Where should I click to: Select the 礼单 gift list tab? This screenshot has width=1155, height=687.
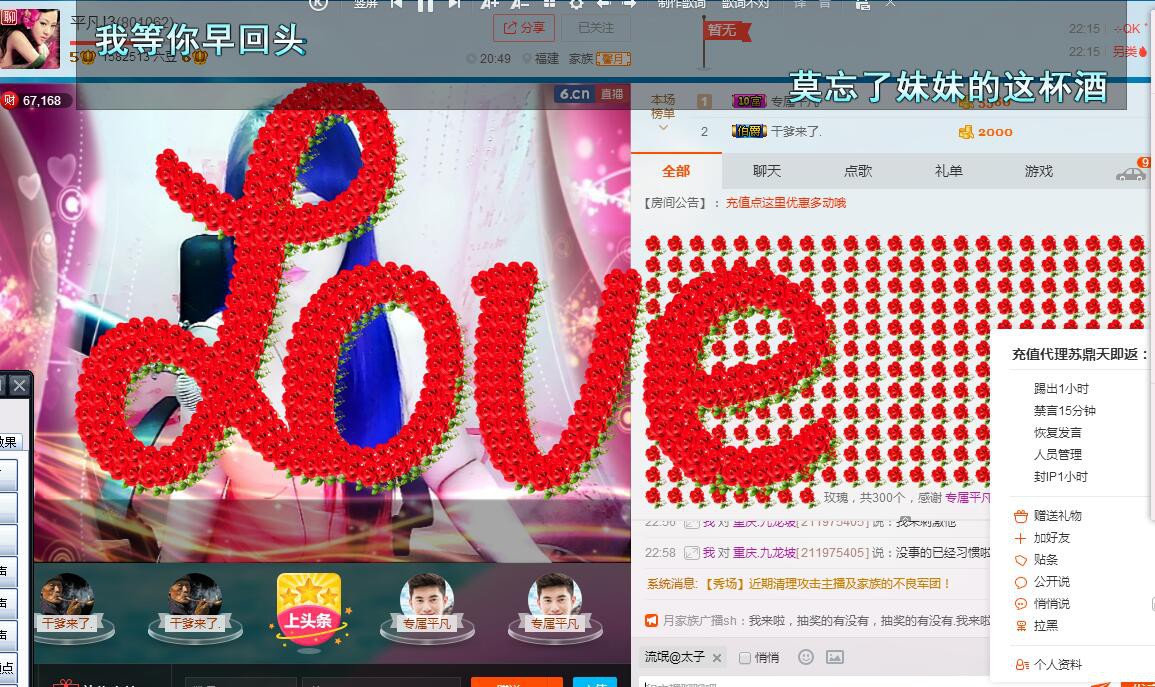[x=948, y=171]
